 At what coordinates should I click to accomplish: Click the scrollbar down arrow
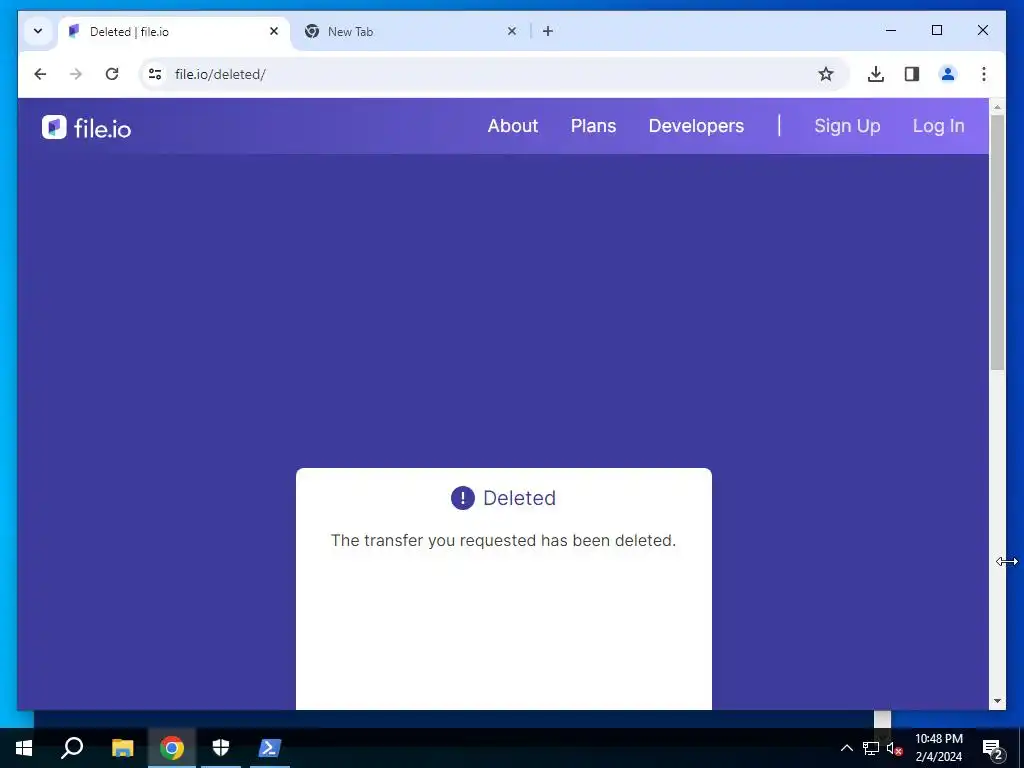pyautogui.click(x=997, y=701)
